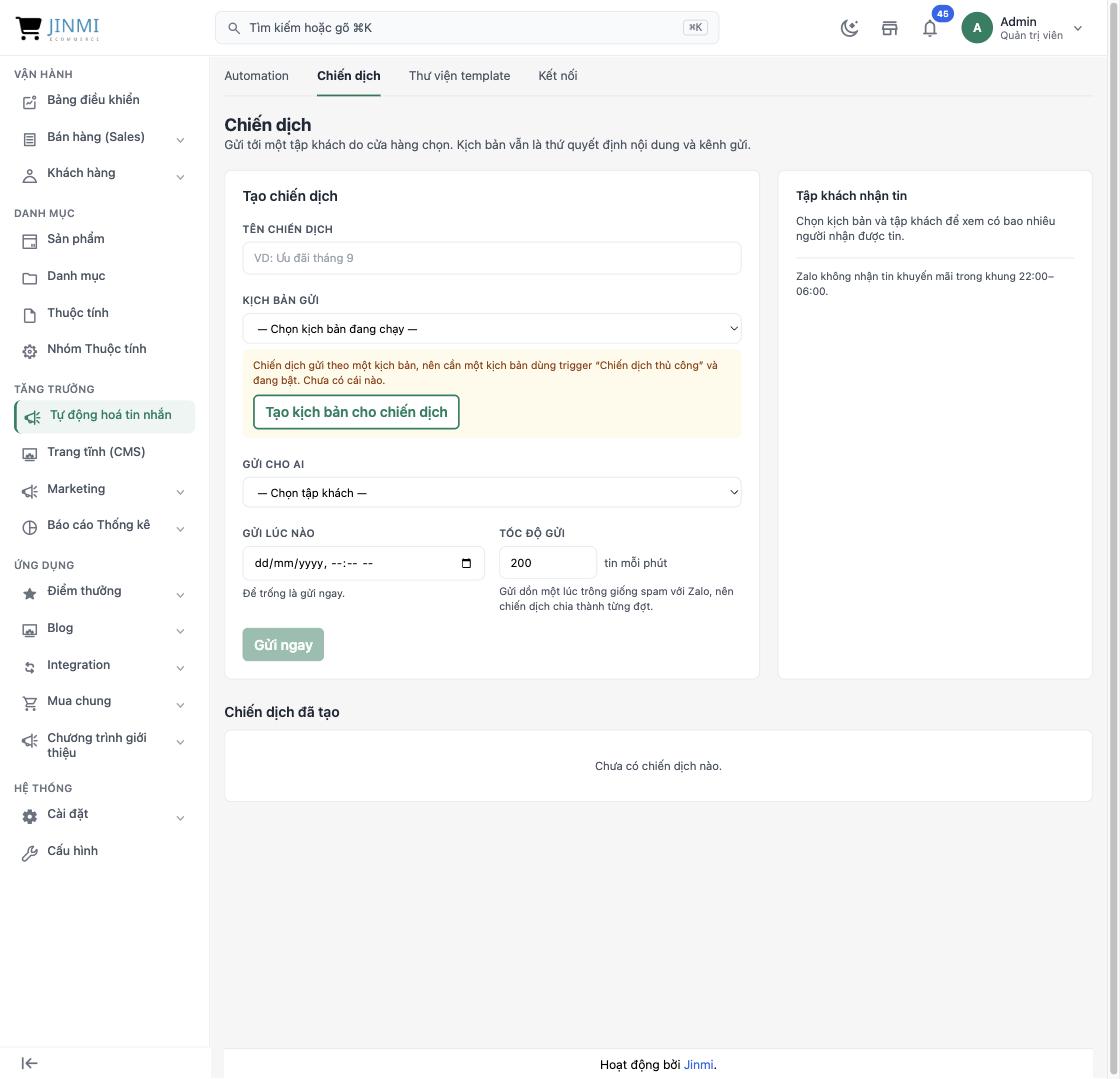
Task: Open the Kịch bản gửi dropdown
Action: pyautogui.click(x=491, y=328)
